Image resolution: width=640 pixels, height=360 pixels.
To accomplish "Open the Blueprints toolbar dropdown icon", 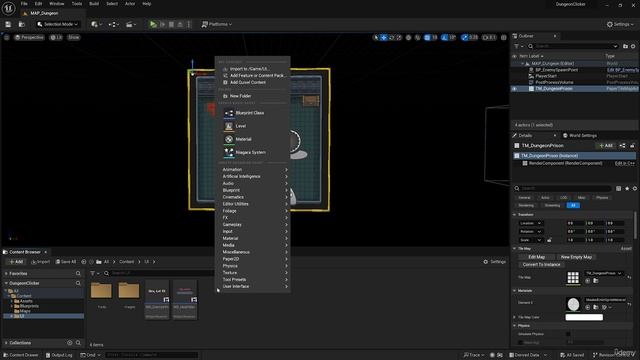I will pos(113,24).
